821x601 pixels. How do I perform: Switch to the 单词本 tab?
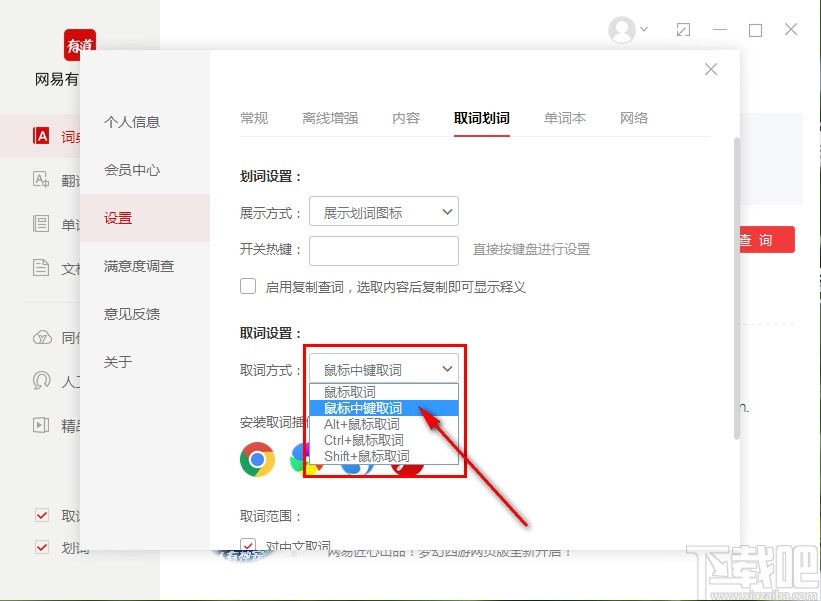tap(564, 118)
